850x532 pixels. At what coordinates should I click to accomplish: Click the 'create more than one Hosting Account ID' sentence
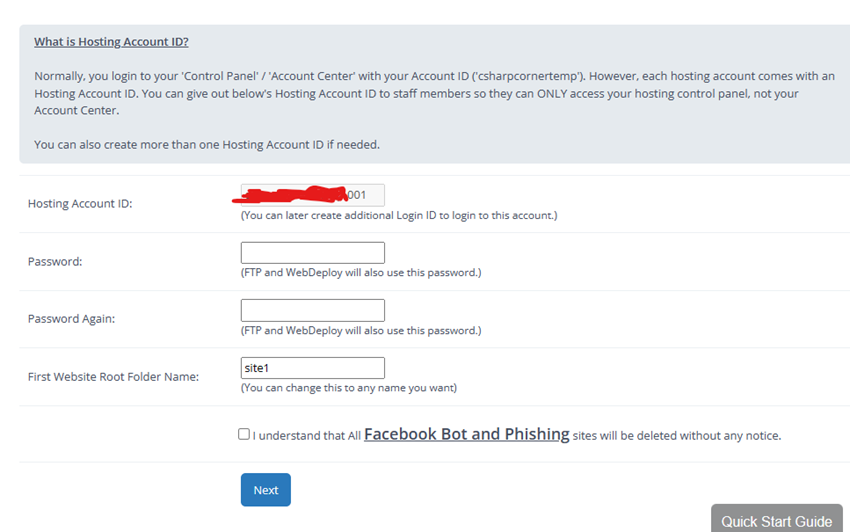(206, 144)
